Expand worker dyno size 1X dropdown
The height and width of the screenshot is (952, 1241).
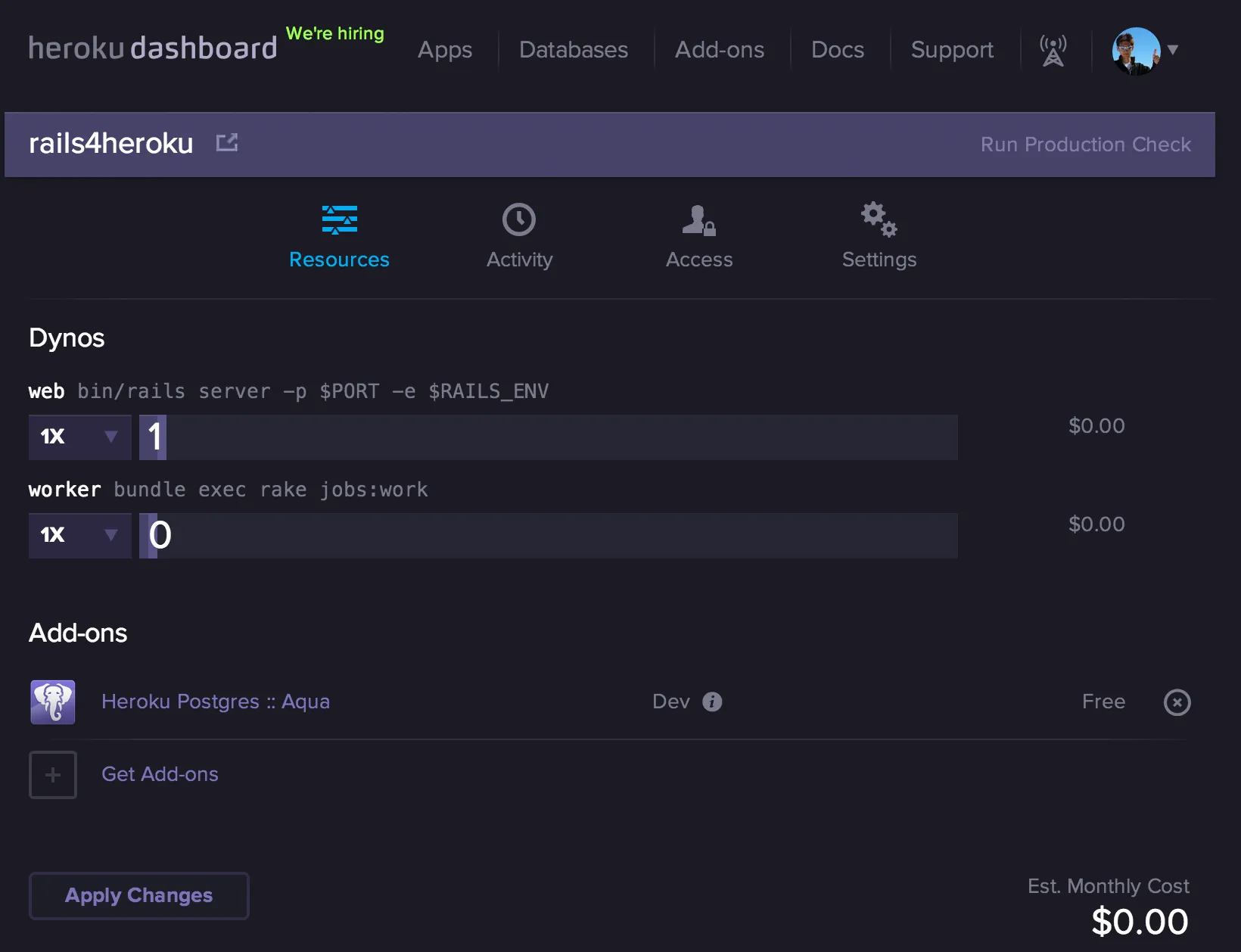click(x=79, y=535)
